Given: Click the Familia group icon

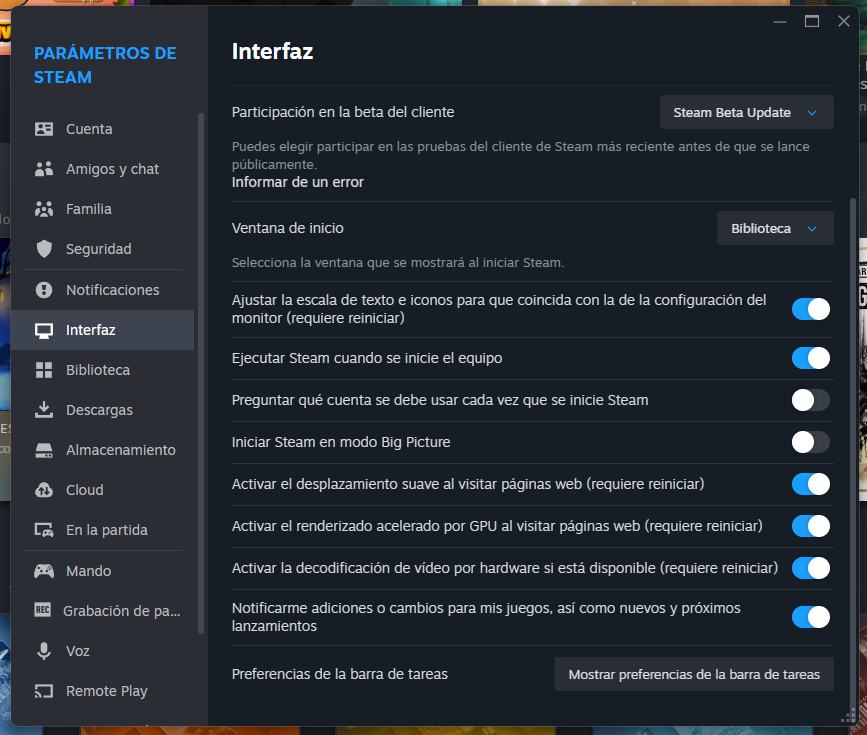Looking at the screenshot, I should pos(44,209).
